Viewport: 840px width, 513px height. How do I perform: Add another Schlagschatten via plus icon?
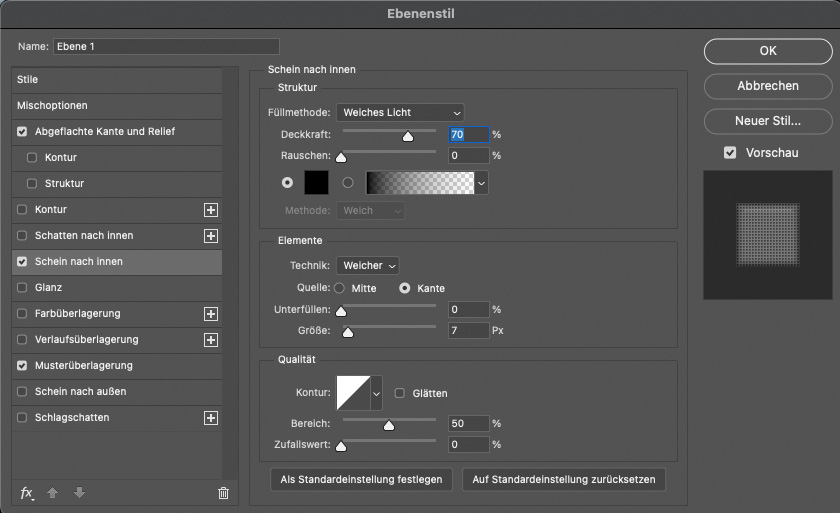coord(211,418)
